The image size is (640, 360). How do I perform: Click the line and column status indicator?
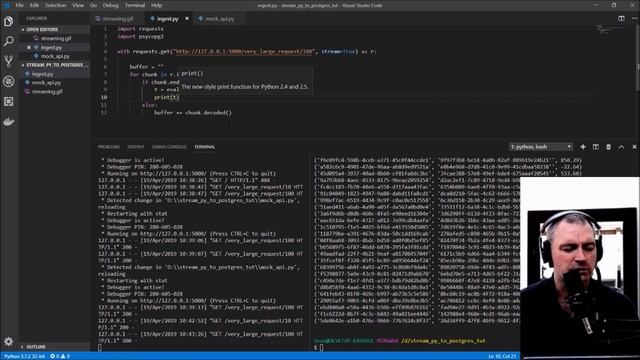(x=502, y=356)
